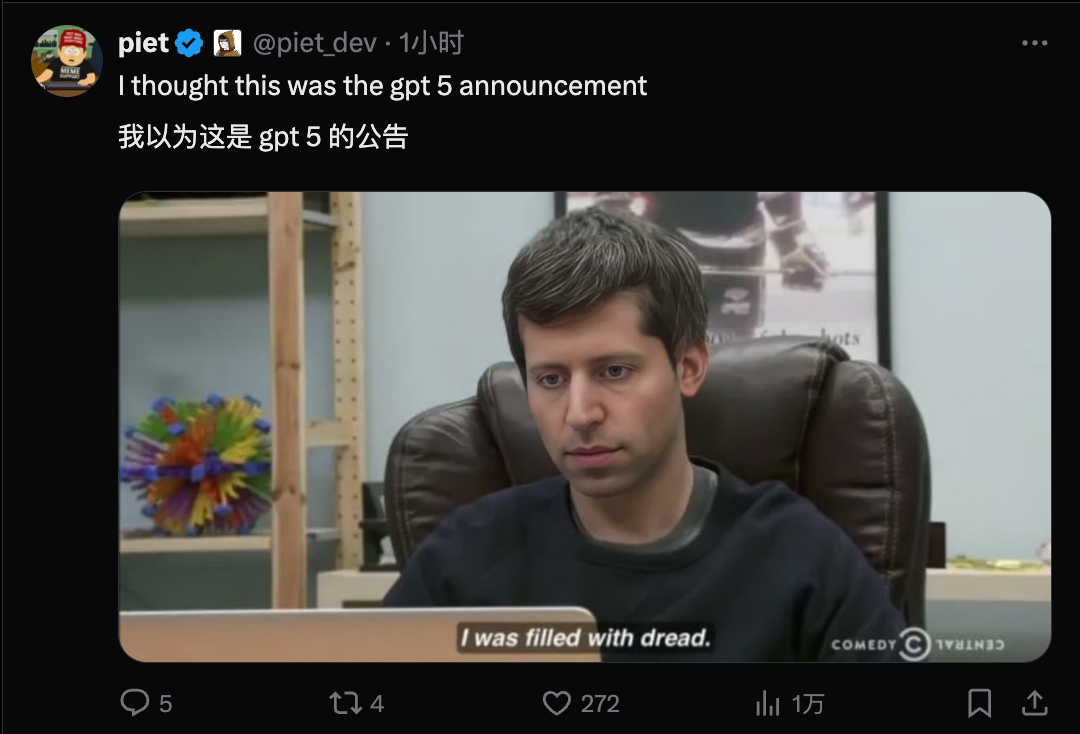Screen dimensions: 1080x734
Task: Click the English tweet text about gpt 5
Action: tap(382, 86)
